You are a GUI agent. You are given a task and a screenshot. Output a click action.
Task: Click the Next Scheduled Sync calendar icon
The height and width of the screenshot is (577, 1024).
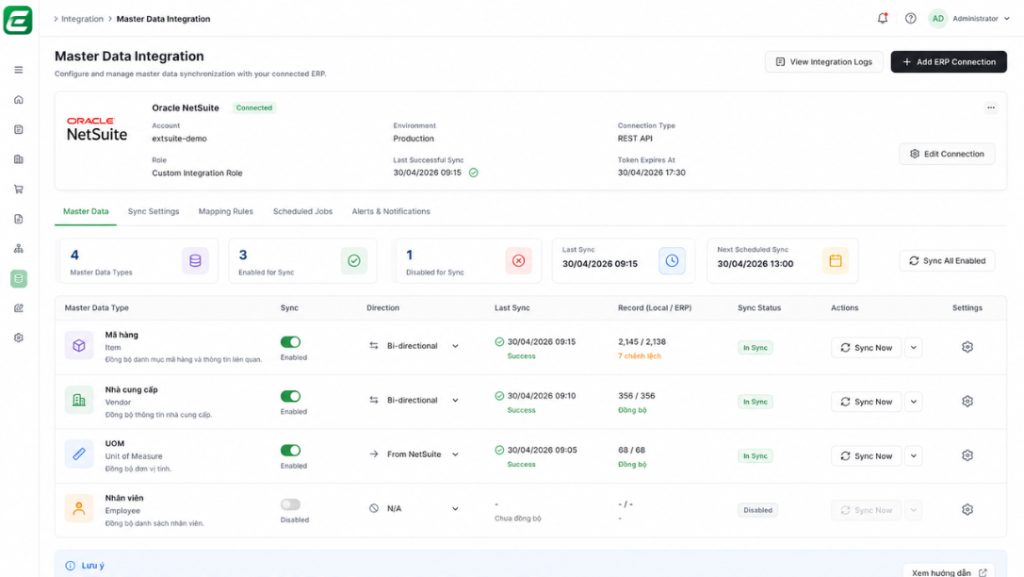(x=835, y=261)
